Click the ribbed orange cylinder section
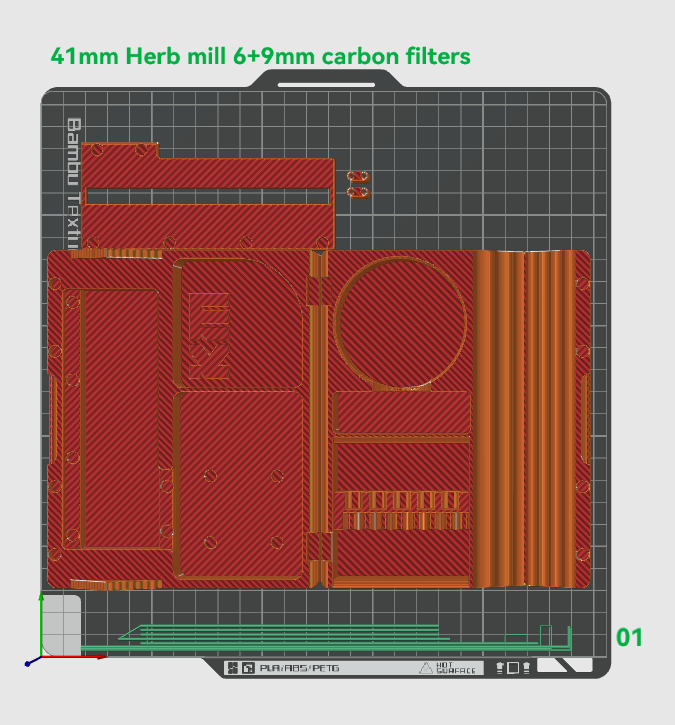The image size is (675, 725). pos(524,419)
